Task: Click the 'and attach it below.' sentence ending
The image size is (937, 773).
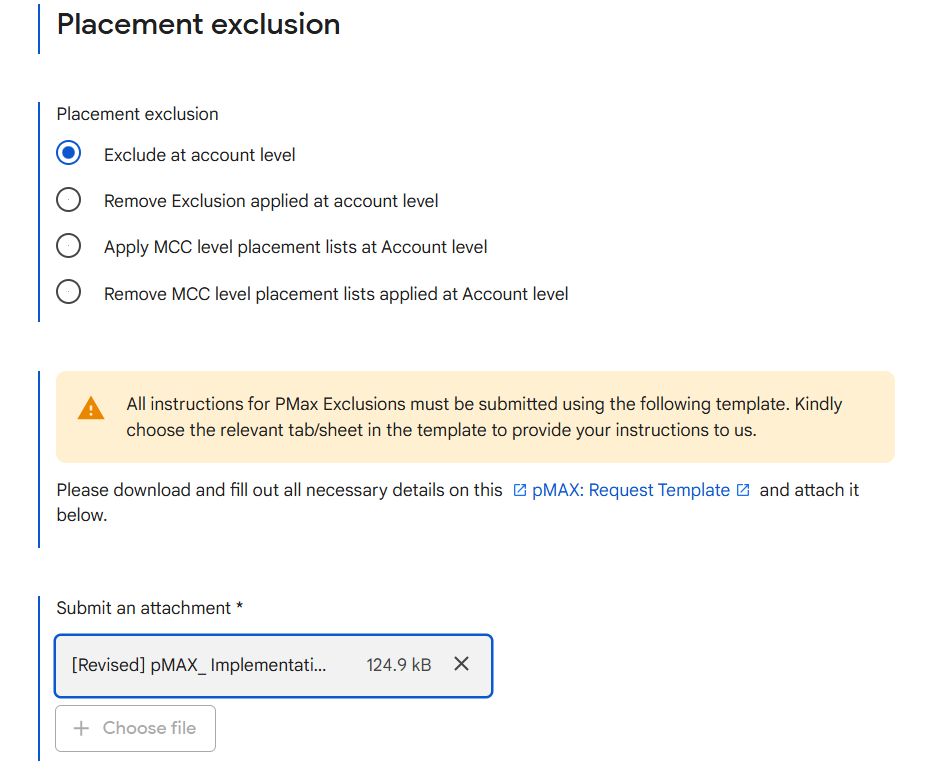Action: pos(808,490)
